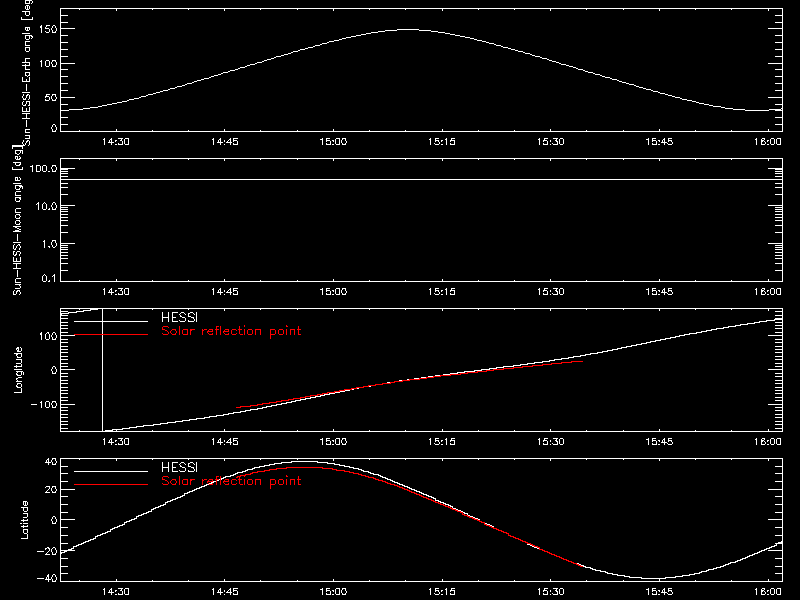
Task: Click the "Sun-HESSI-Moon angle [deg]" axis title
Action: click(17, 220)
